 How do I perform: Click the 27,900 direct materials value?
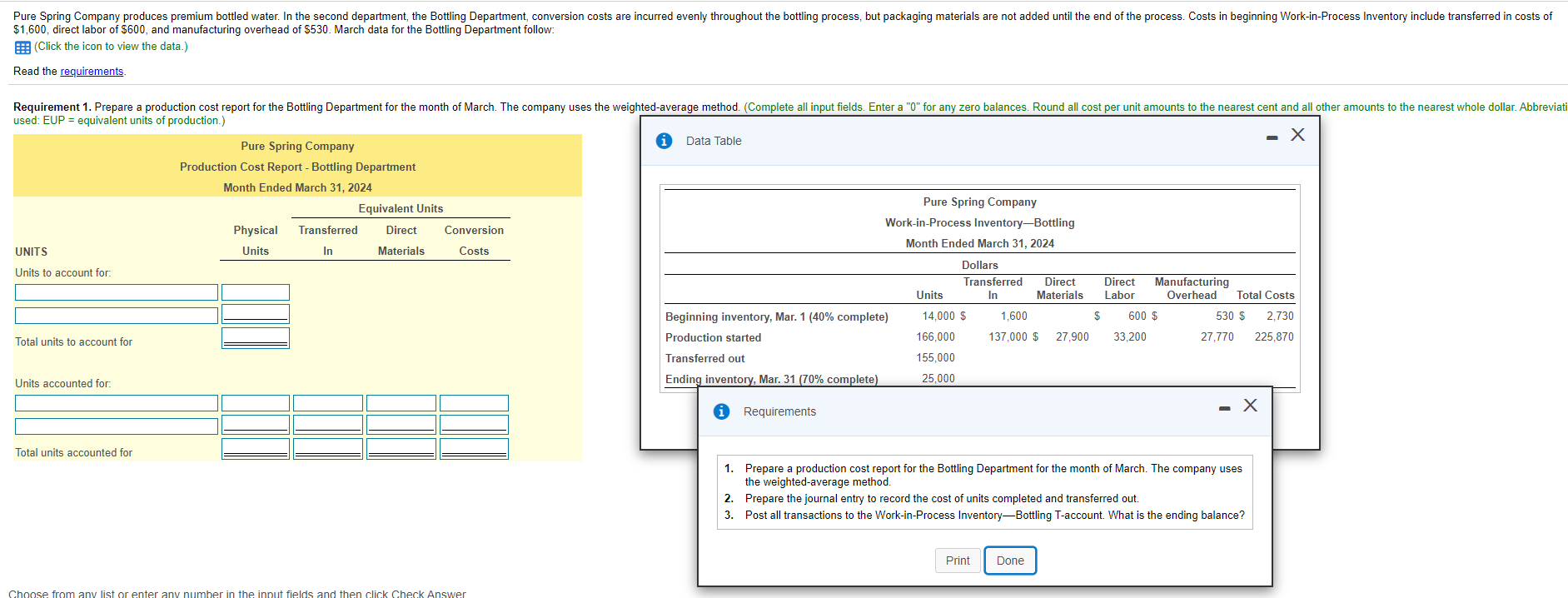coord(1072,336)
